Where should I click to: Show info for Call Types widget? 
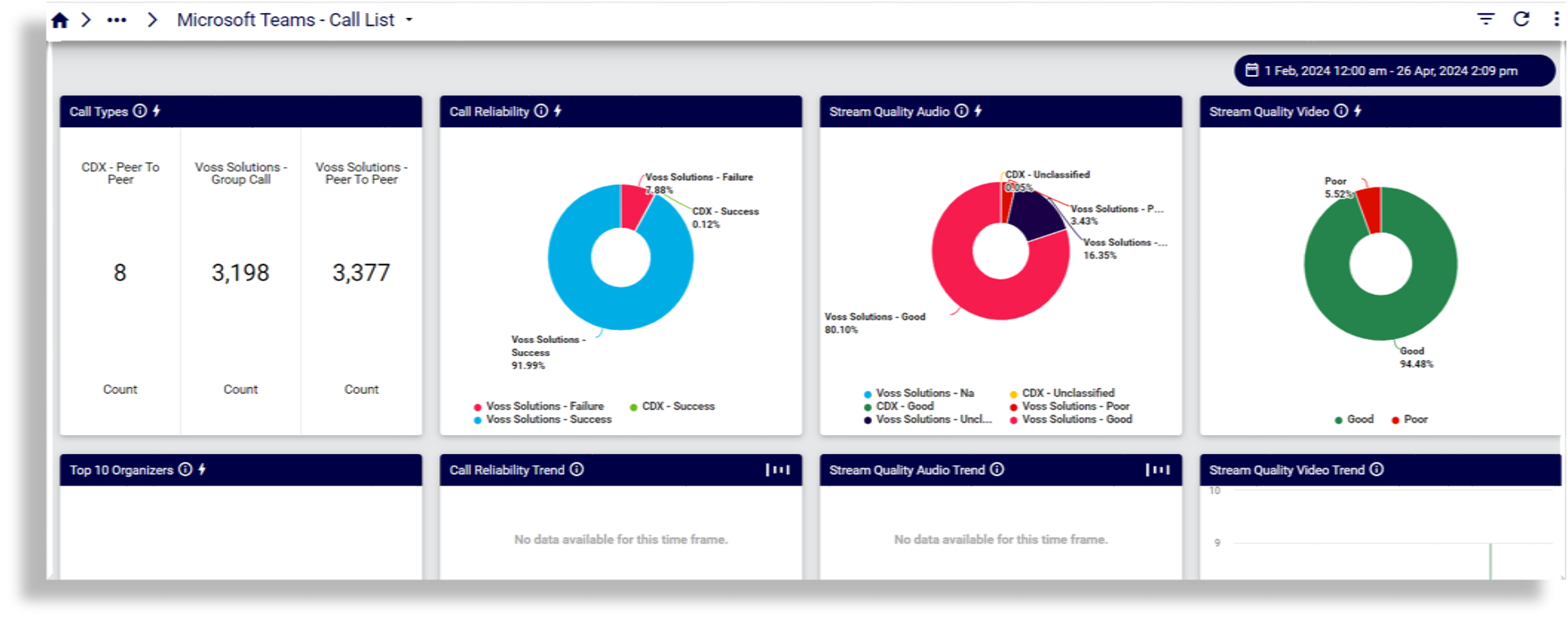(140, 111)
